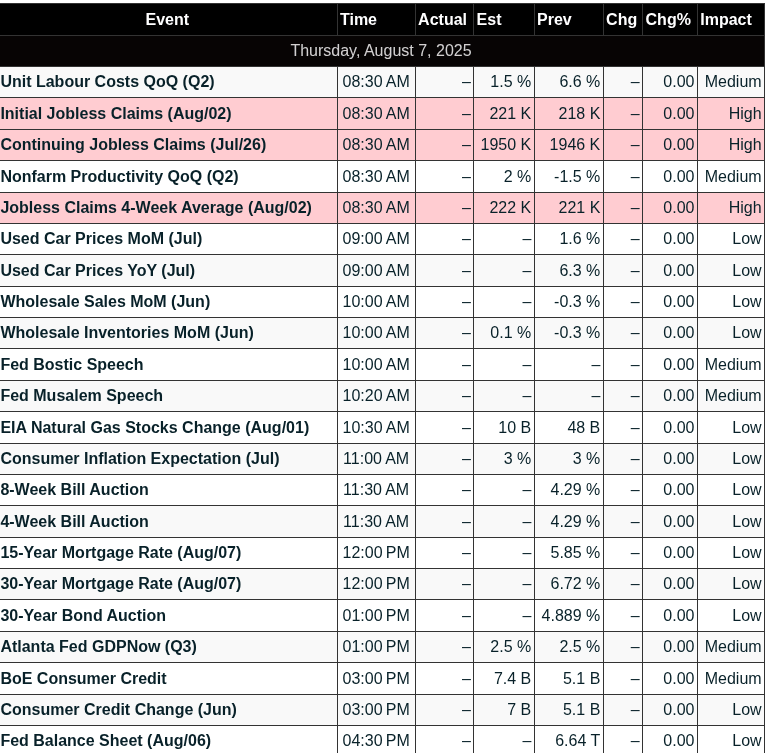Screen dimensions: 773x753
Task: Click the Actual column header
Action: pos(442,19)
